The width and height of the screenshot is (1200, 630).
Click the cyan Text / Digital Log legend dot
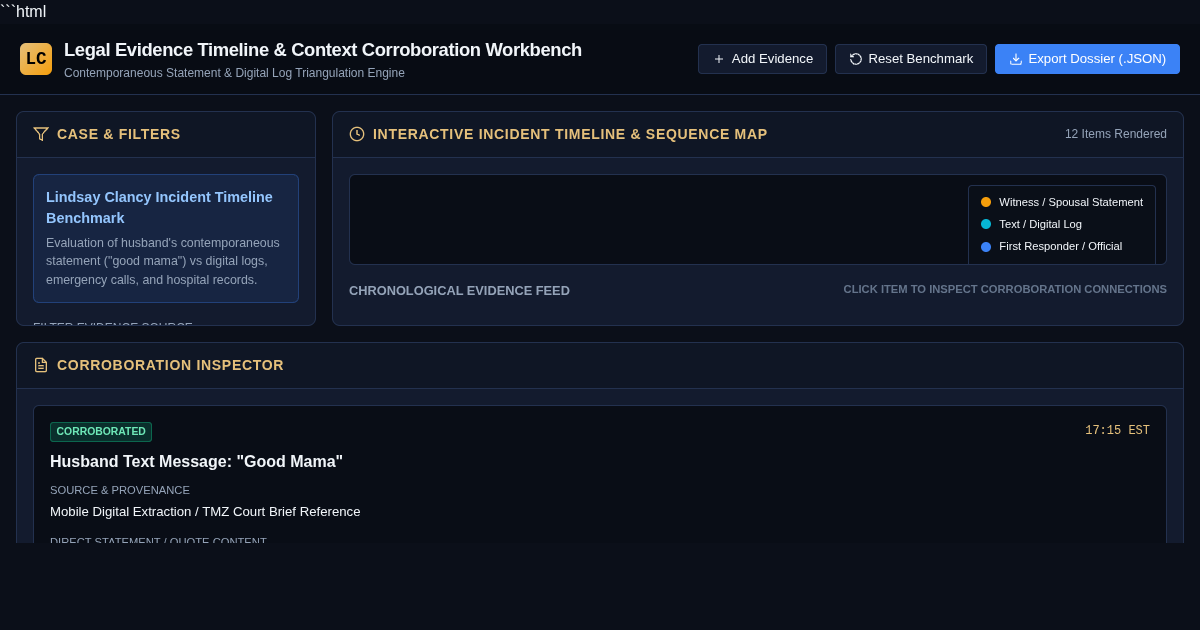[x=986, y=224]
